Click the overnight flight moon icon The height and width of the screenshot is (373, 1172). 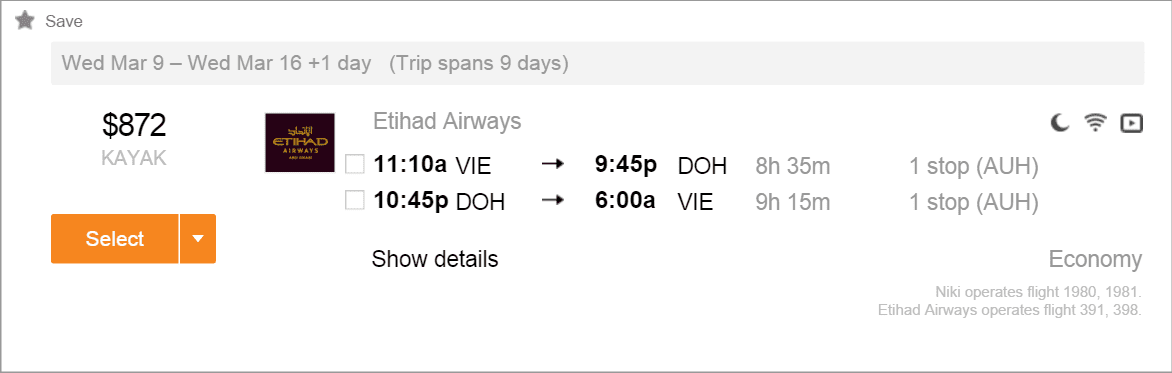point(1059,123)
